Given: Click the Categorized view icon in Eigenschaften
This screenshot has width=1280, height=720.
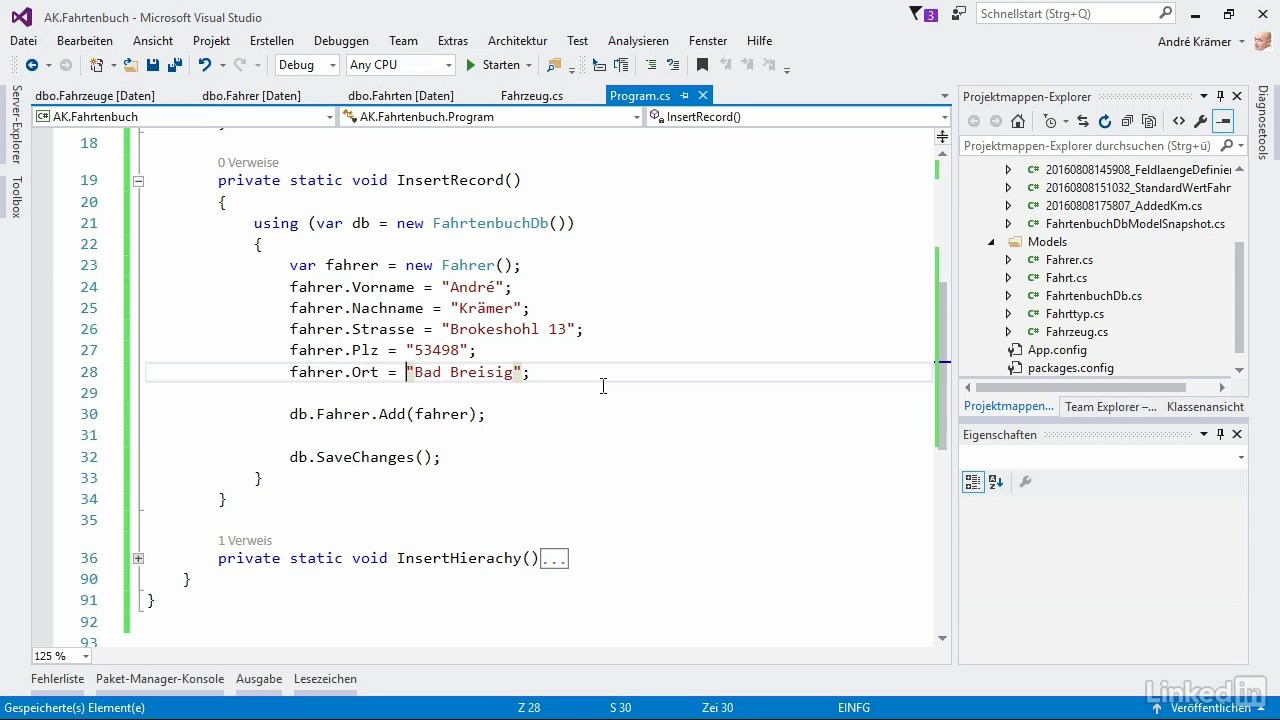Looking at the screenshot, I should (973, 482).
